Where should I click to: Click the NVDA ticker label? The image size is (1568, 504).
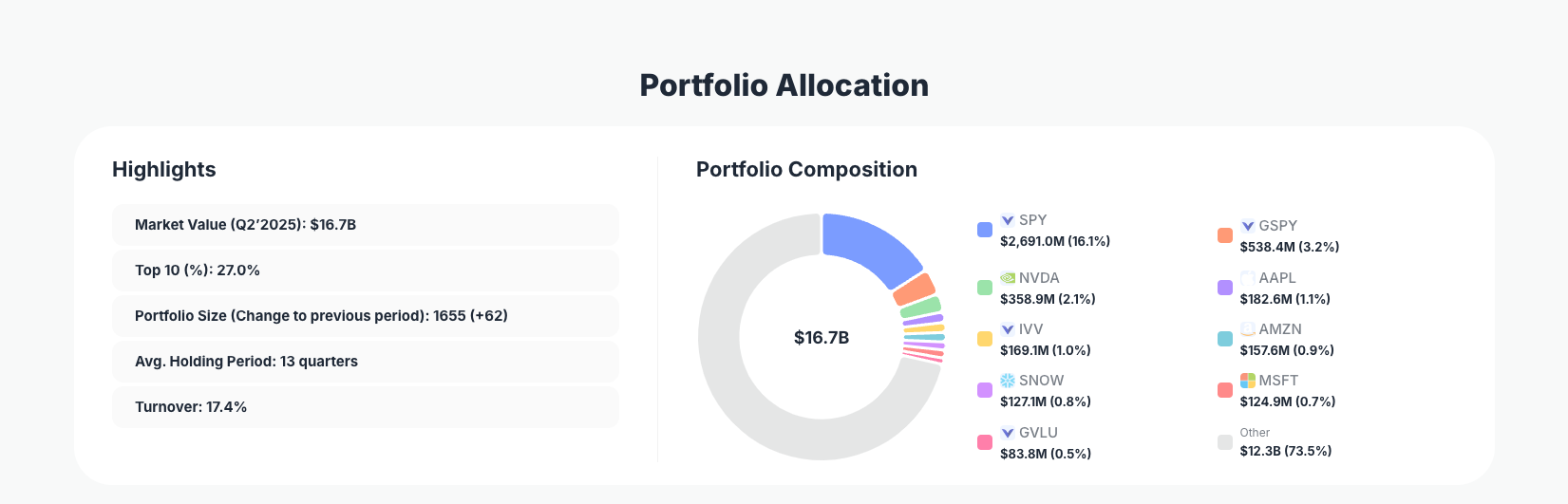tap(1039, 278)
